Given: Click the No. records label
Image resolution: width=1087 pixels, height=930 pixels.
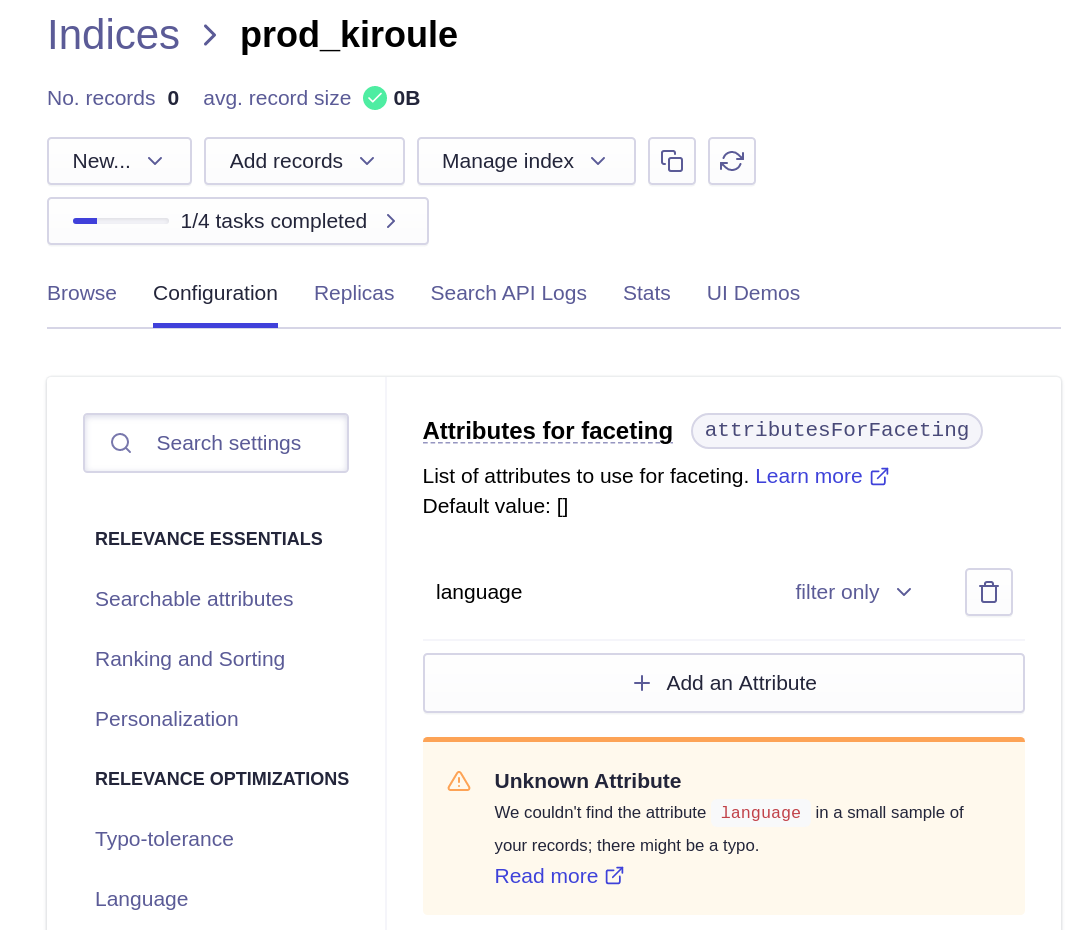Looking at the screenshot, I should [101, 98].
